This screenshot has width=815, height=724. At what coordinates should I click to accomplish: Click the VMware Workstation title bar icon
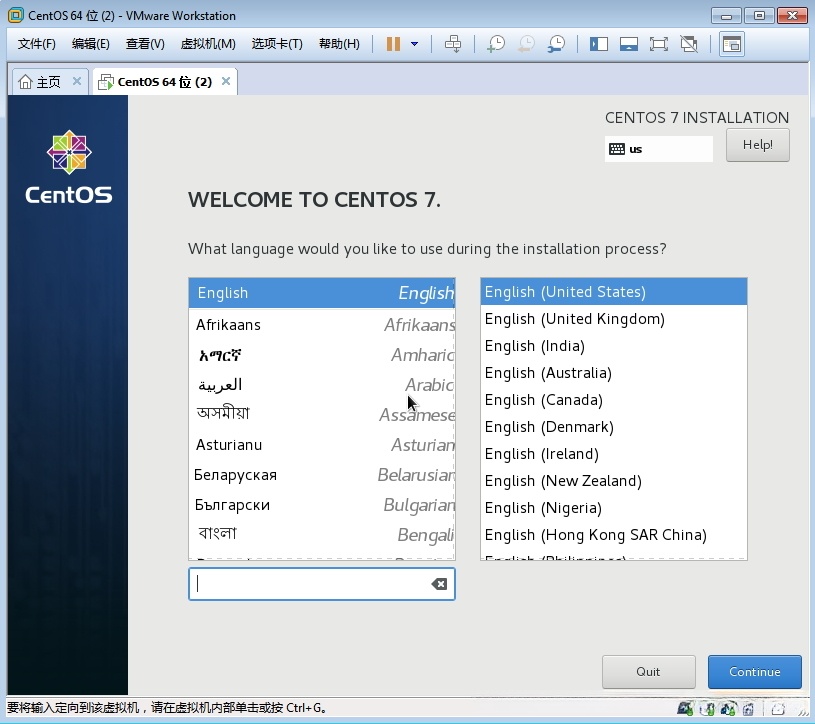(15, 16)
